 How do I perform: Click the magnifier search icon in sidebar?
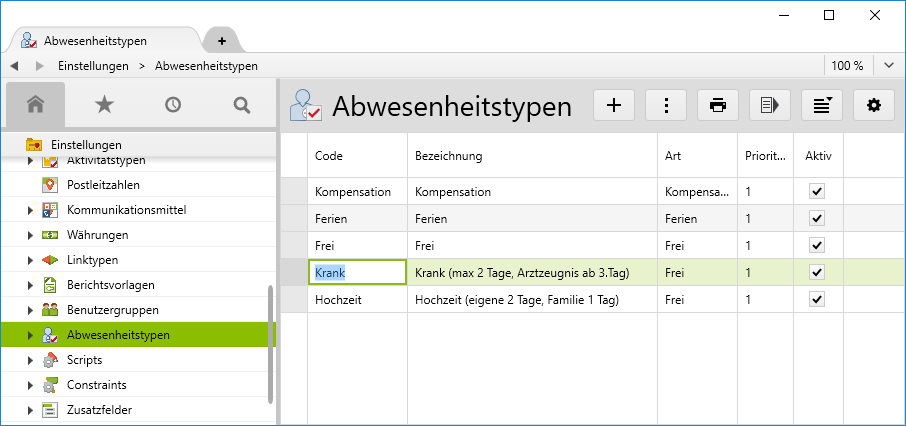click(241, 104)
